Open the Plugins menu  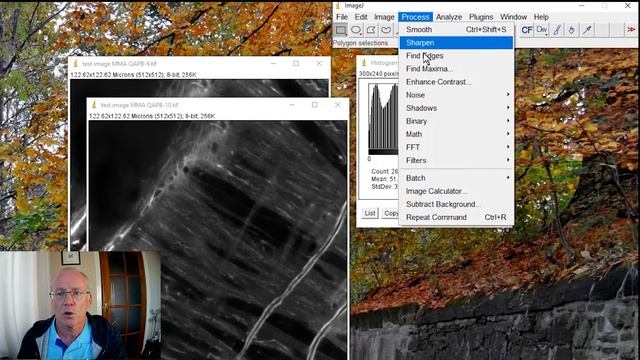click(x=481, y=17)
